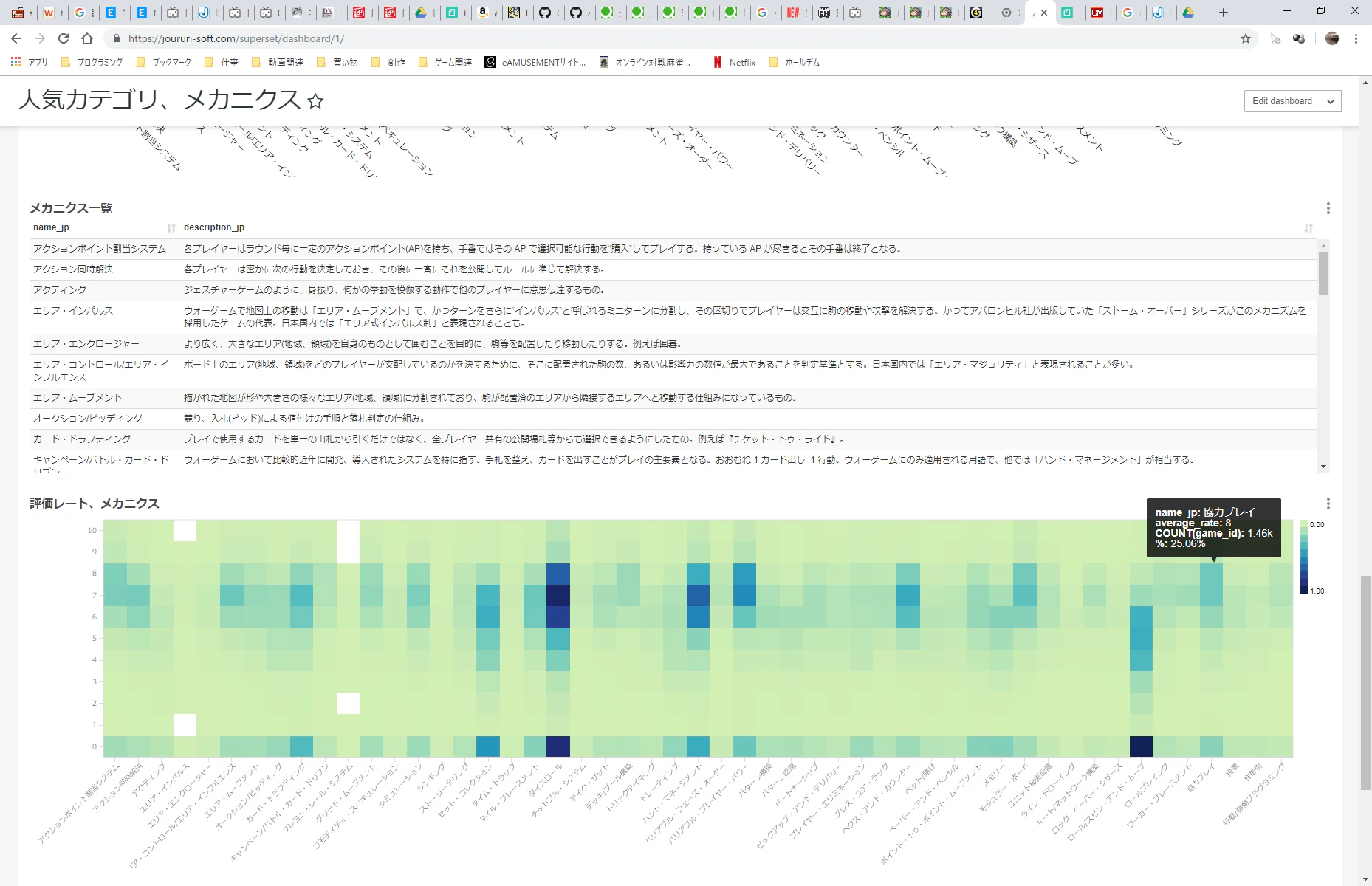The image size is (1372, 886).
Task: Toggle the favorite star next to the dashboard title
Action: [315, 101]
